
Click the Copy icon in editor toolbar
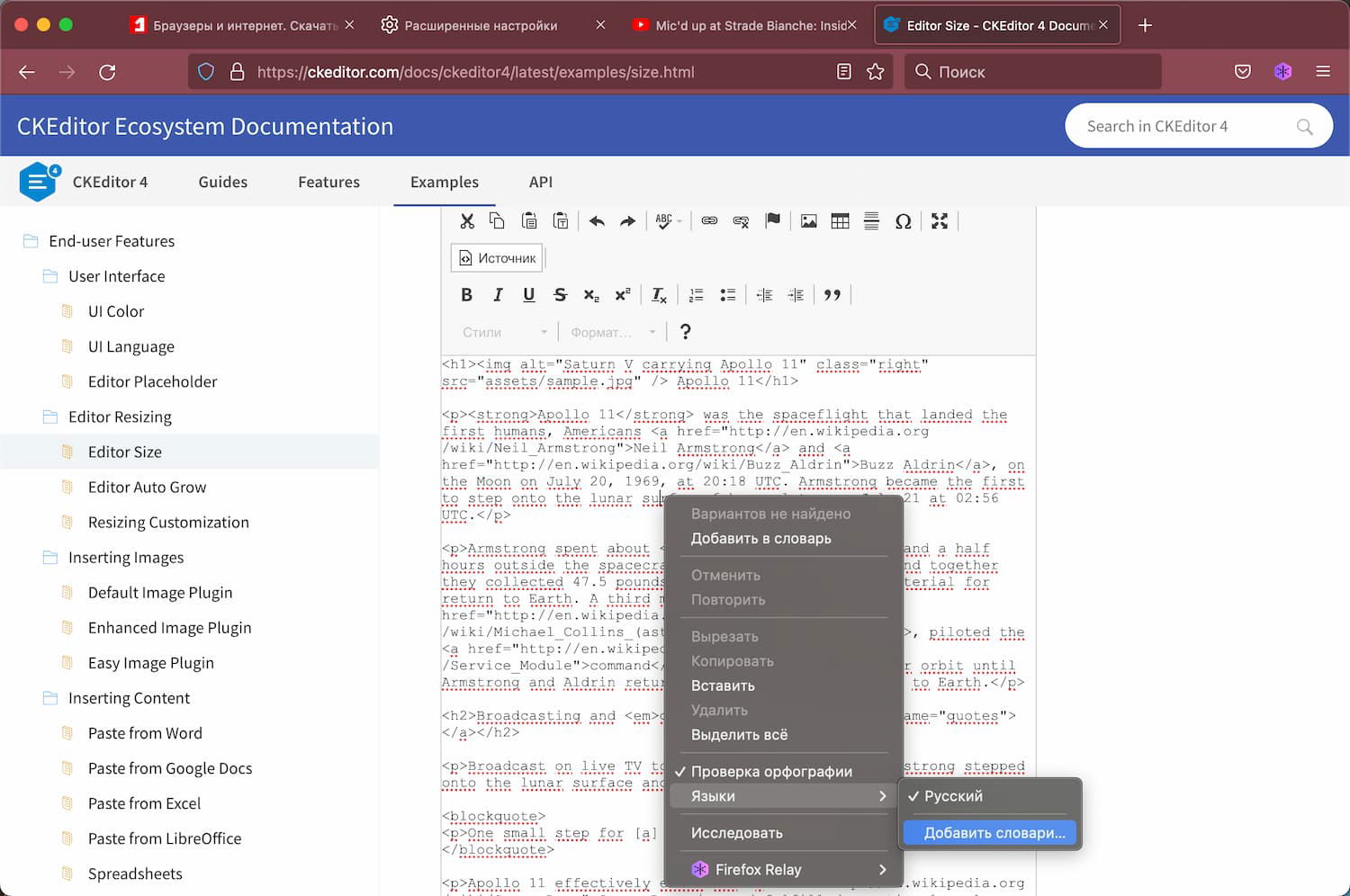point(497,221)
